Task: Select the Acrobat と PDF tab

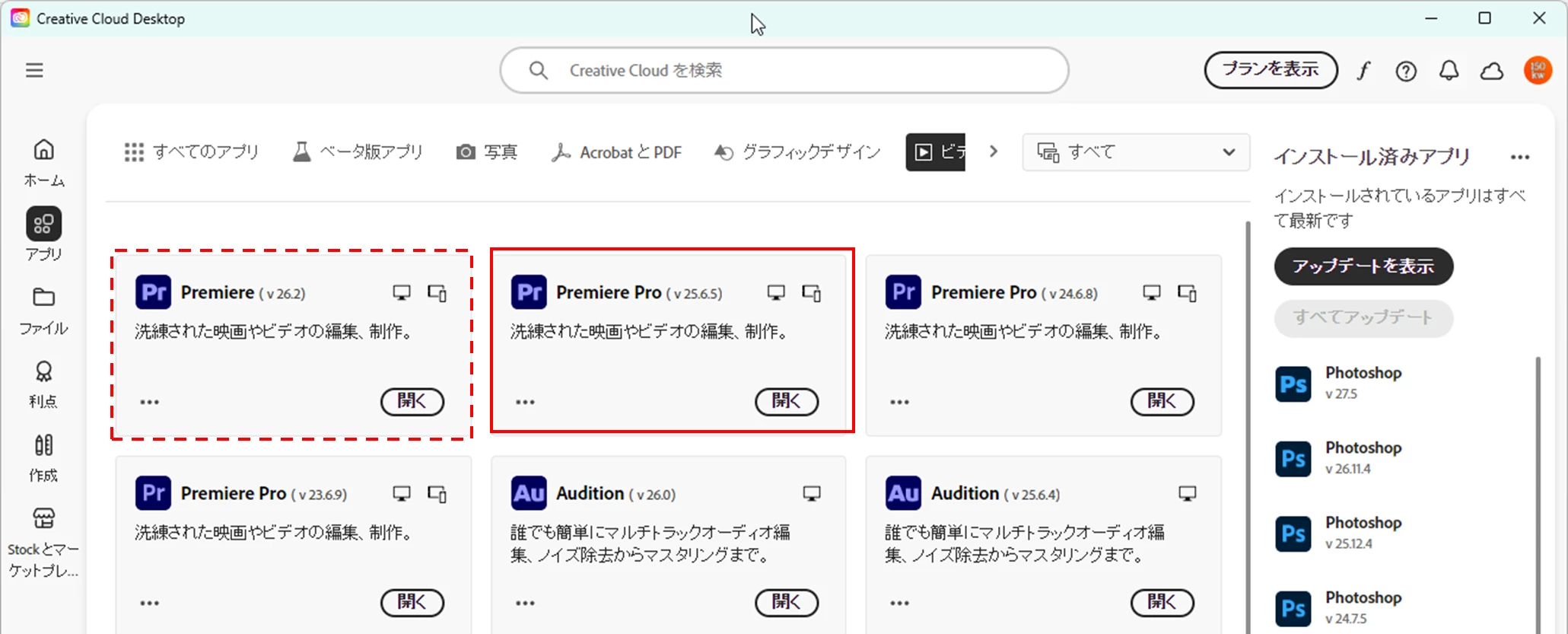Action: (x=616, y=152)
